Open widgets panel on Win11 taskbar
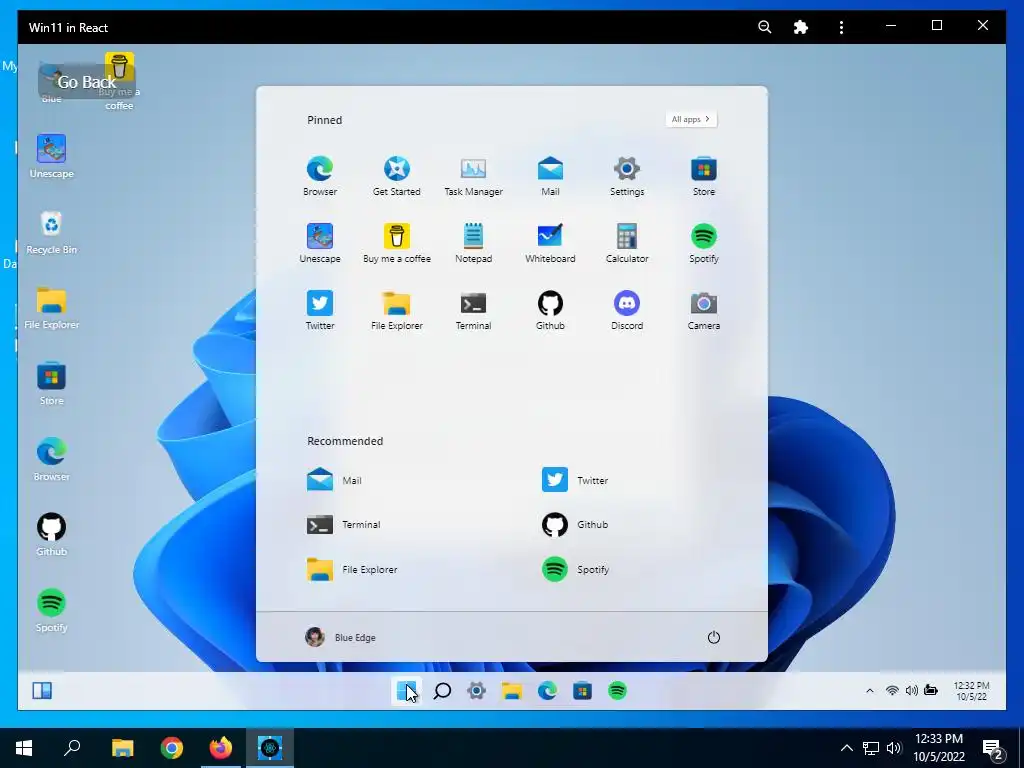Viewport: 1024px width, 768px height. pyautogui.click(x=42, y=690)
